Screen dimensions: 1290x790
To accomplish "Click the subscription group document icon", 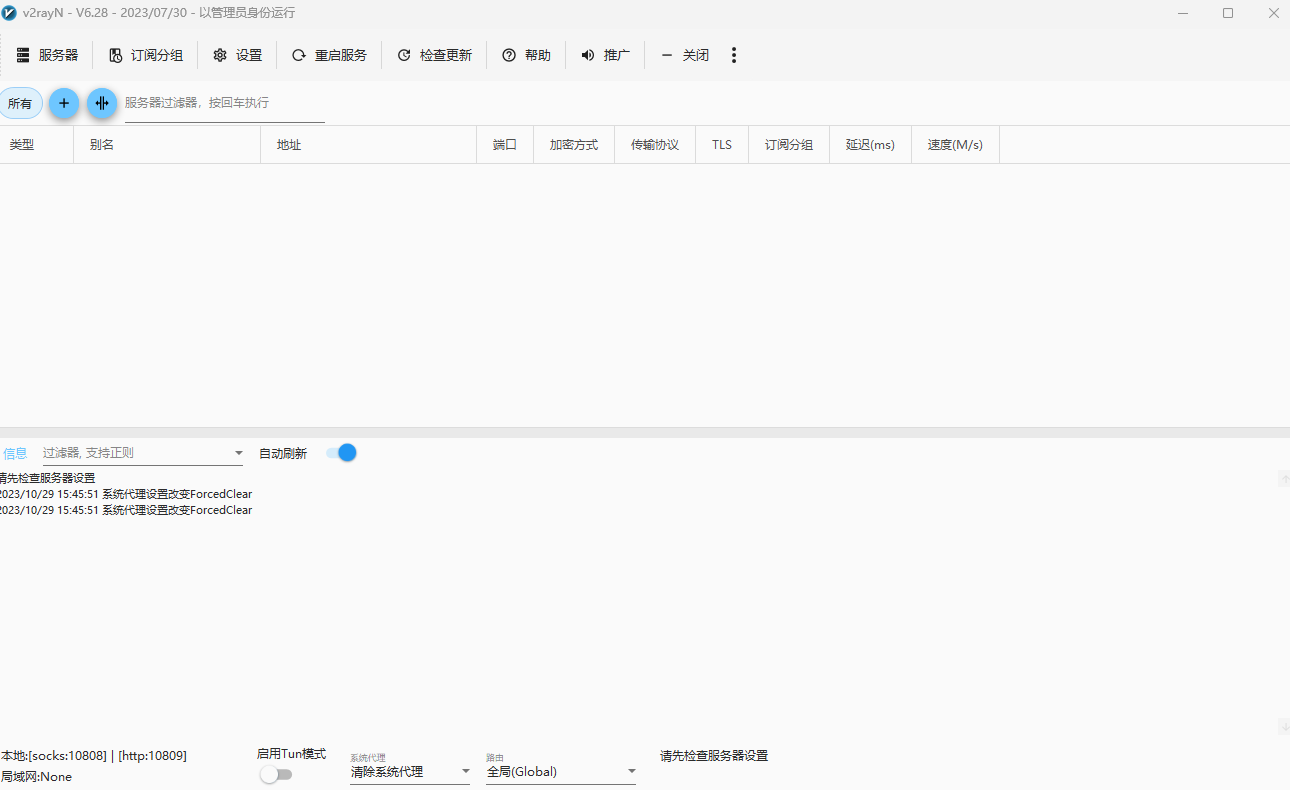I will (x=116, y=55).
